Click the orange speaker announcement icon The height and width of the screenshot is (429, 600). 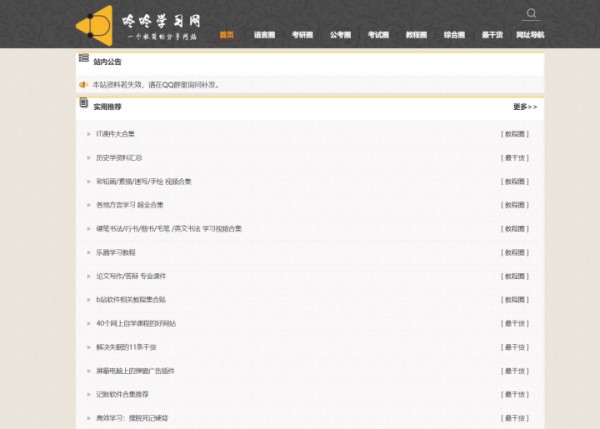tap(83, 85)
